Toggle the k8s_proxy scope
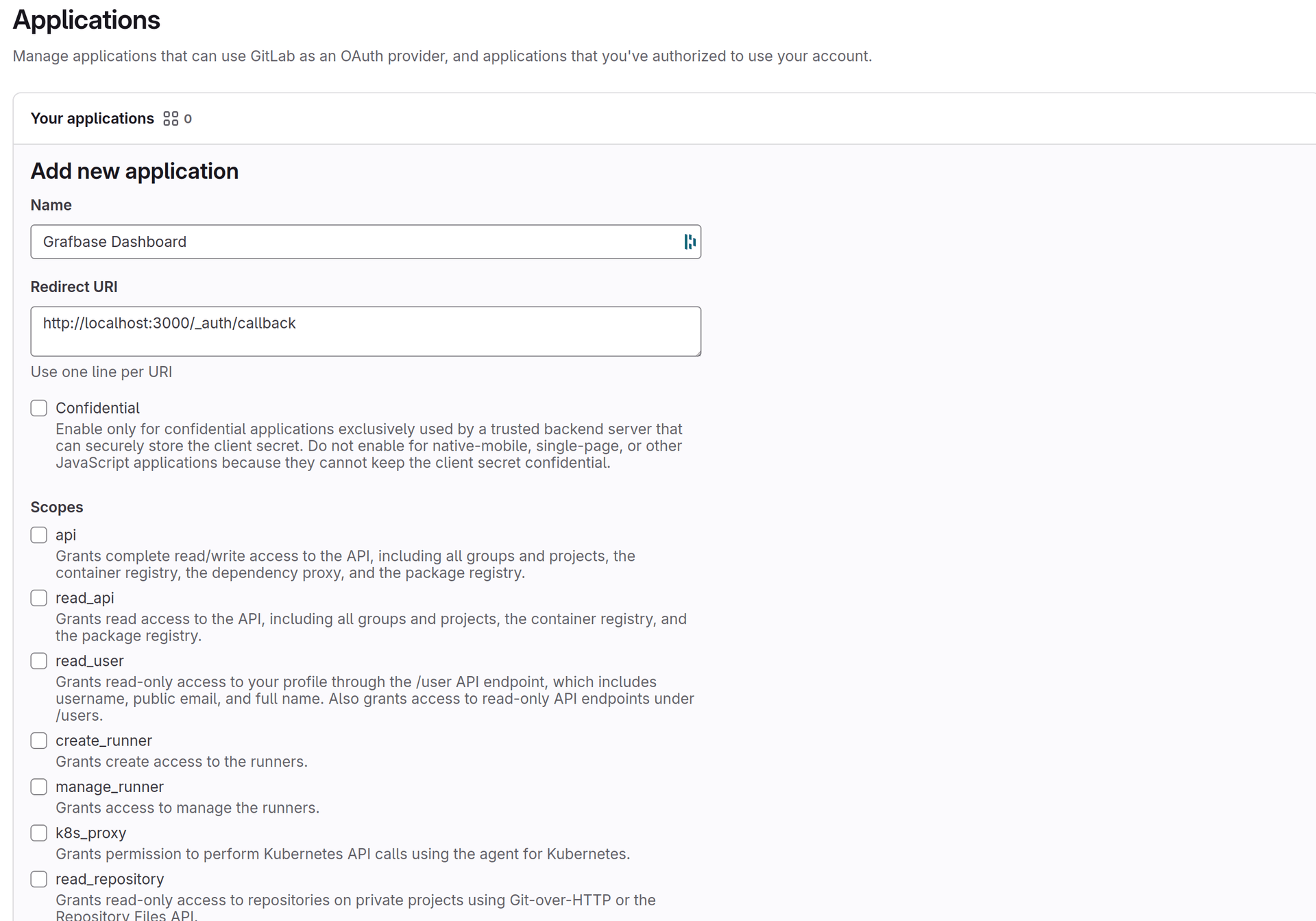Screen dimensions: 1316x921 point(38,833)
